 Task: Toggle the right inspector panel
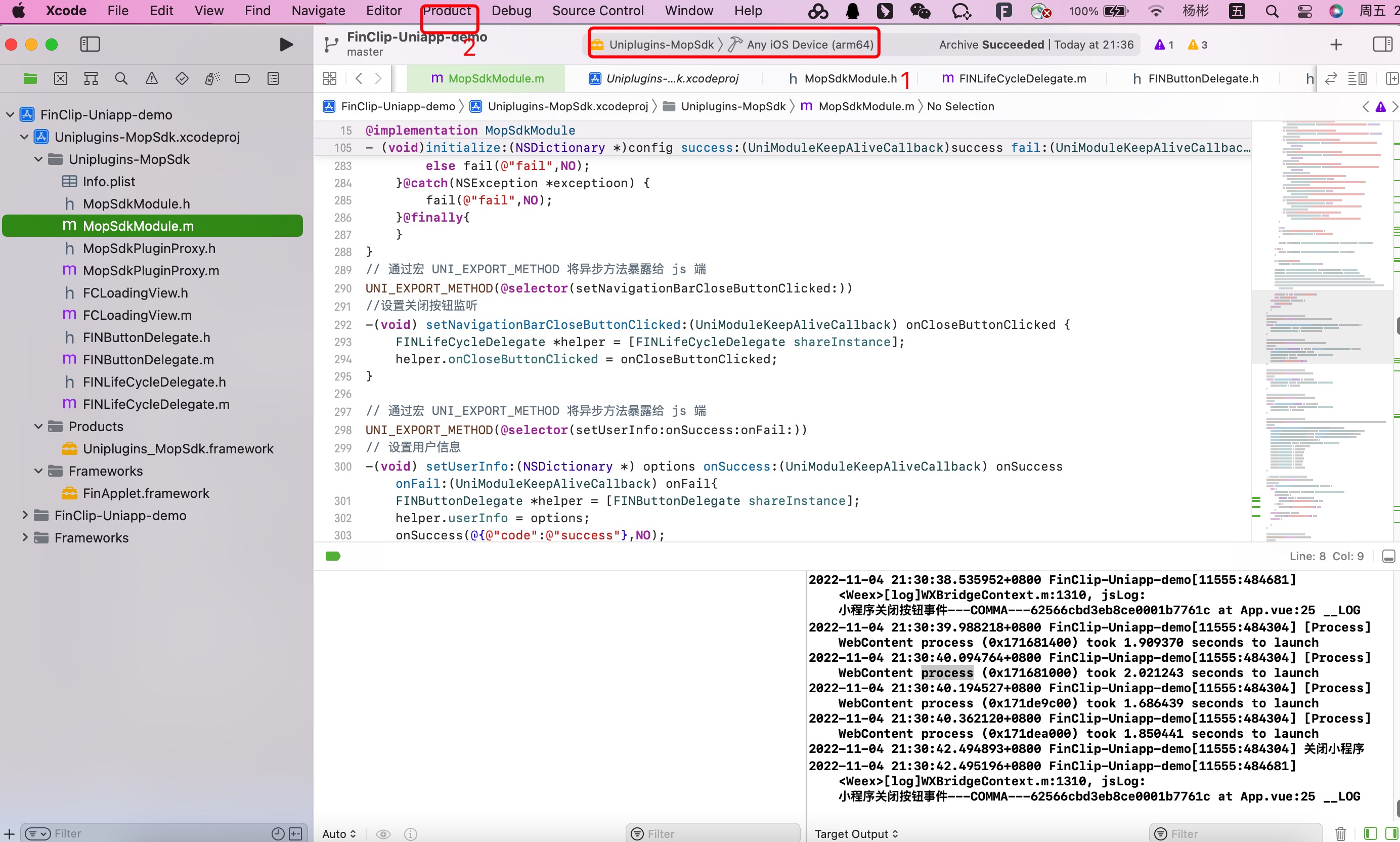pyautogui.click(x=1382, y=44)
